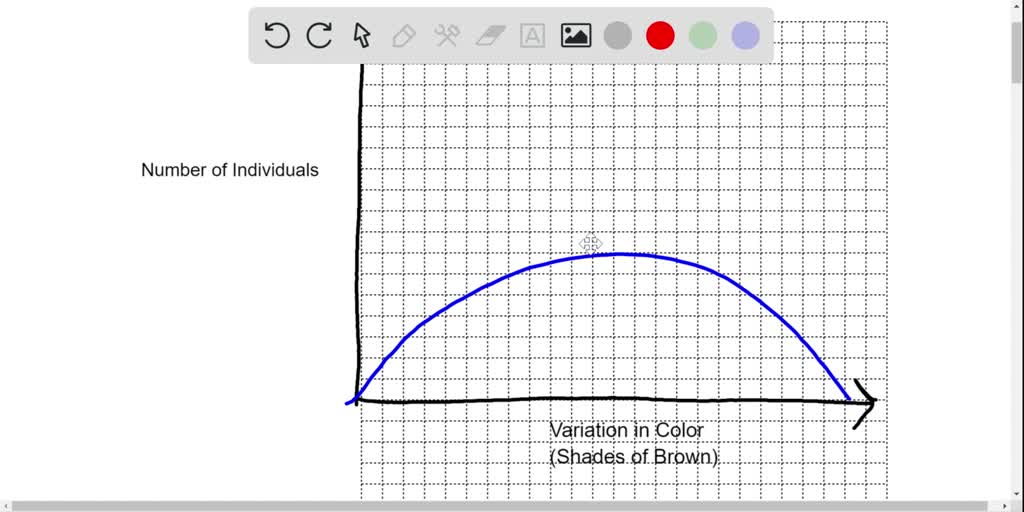Pick the lavender blue color swatch
The height and width of the screenshot is (512, 1024).
(x=745, y=35)
